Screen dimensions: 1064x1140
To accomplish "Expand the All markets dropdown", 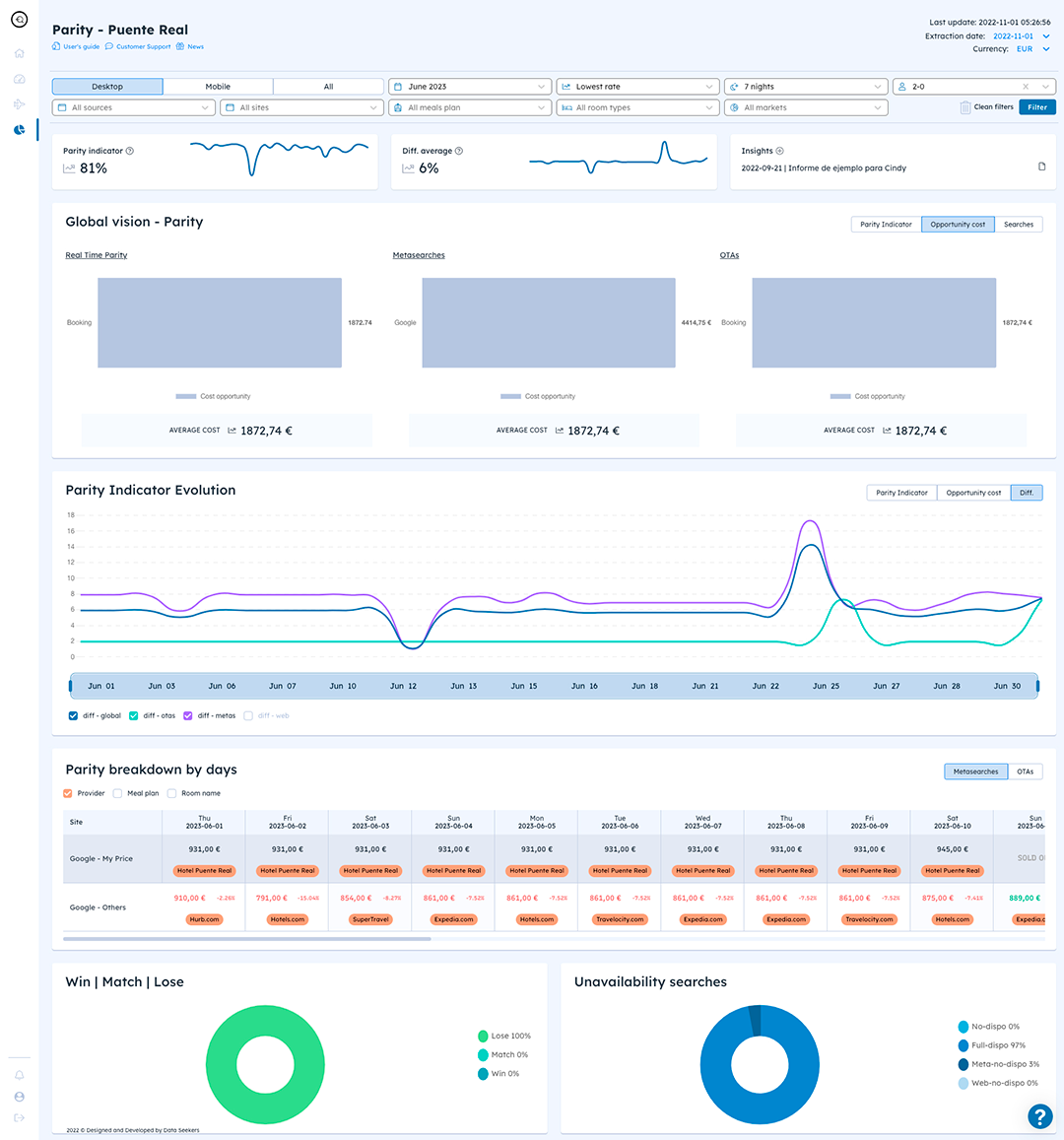I will (x=805, y=107).
